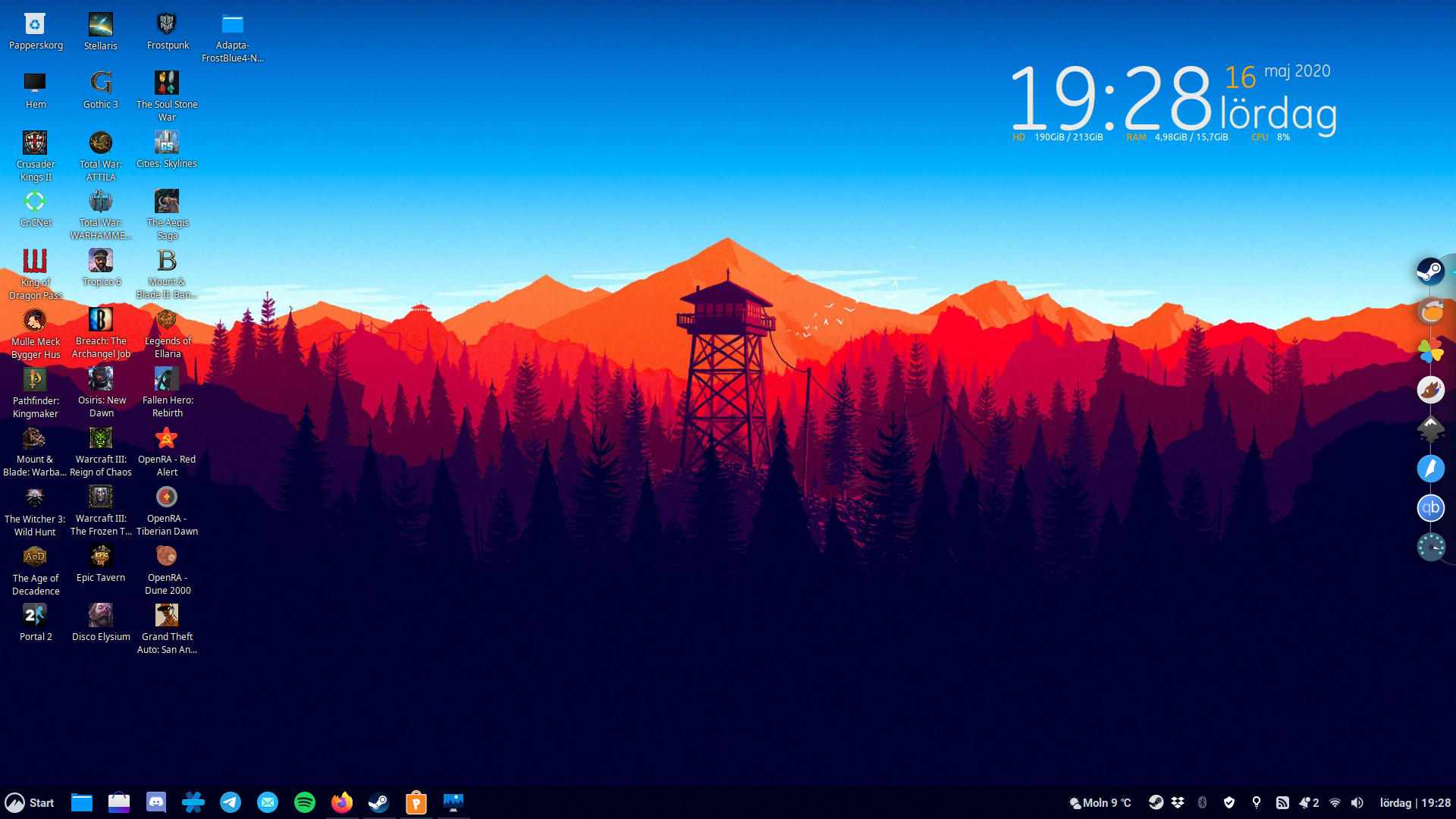
Task: Launch Discord from the taskbar
Action: click(x=156, y=802)
